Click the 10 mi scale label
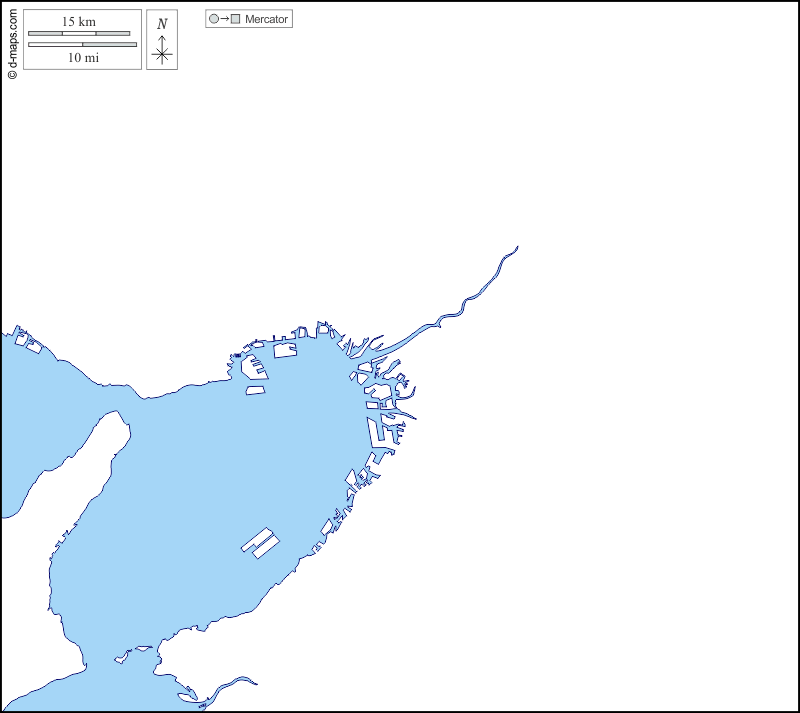The width and height of the screenshot is (800, 713). (83, 58)
